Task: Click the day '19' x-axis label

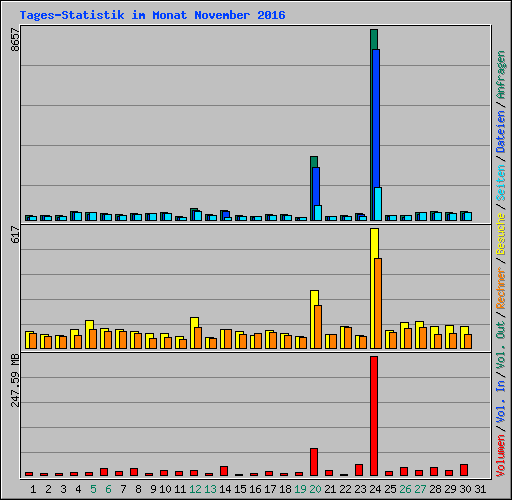Action: coord(300,489)
